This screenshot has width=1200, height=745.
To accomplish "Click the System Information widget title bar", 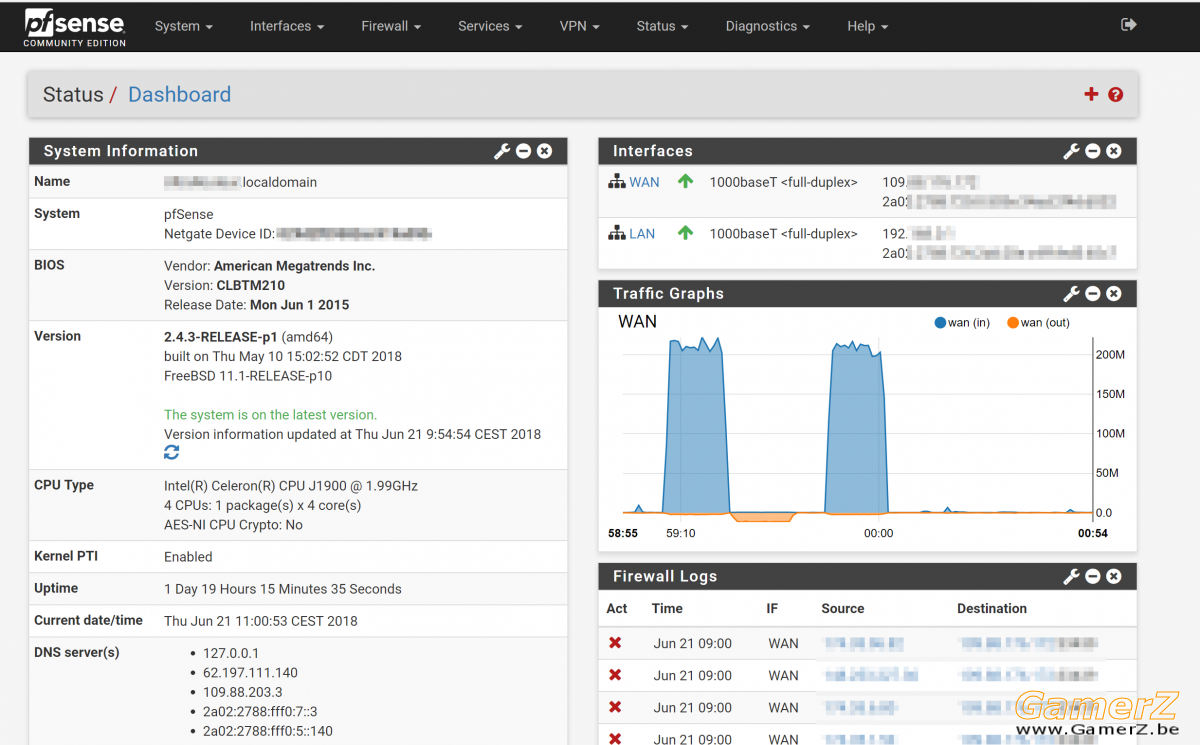I will tap(298, 151).
